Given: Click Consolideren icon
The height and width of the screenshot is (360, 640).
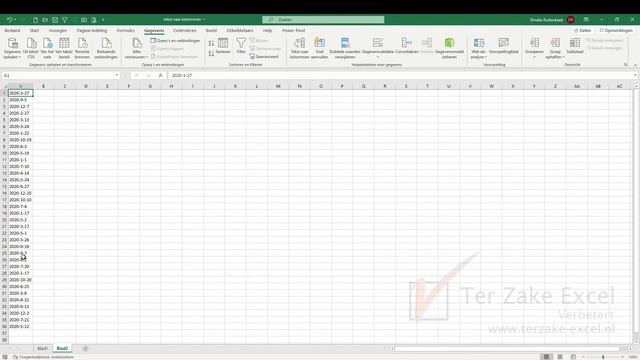Looking at the screenshot, I should point(407,46).
